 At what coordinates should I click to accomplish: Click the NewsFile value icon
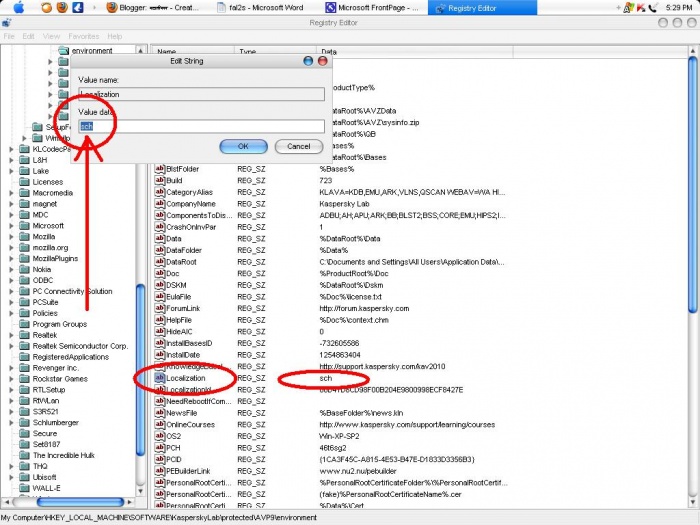pyautogui.click(x=159, y=413)
